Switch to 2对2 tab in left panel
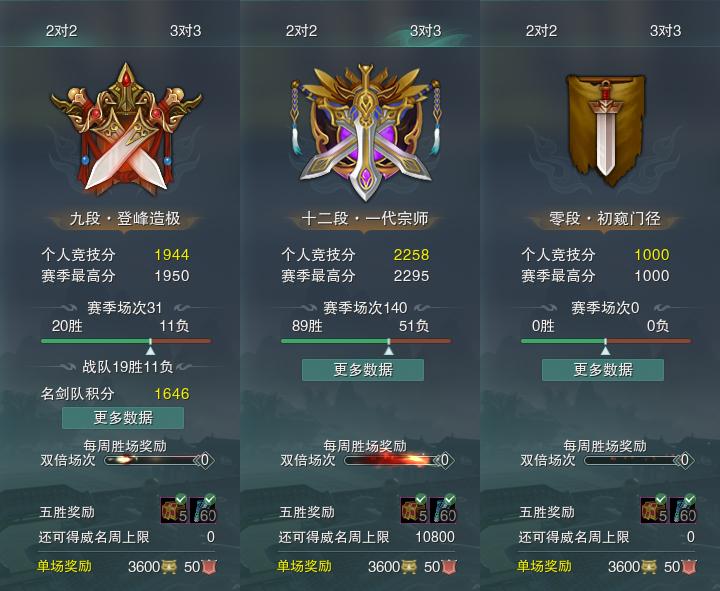720x591 pixels. tap(62, 31)
